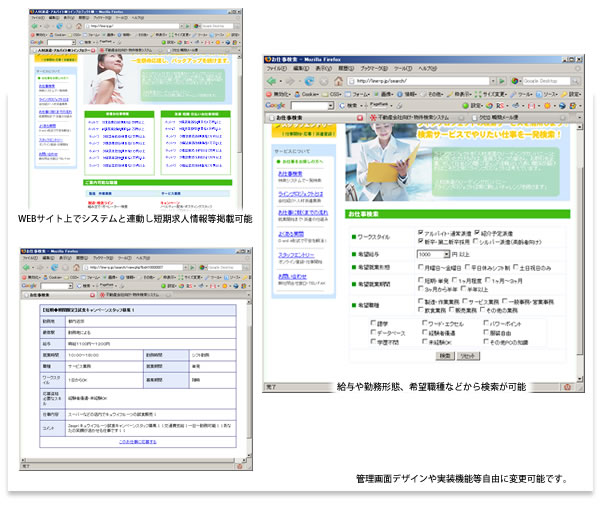Viewport: 601px width, 507px height.
Task: Close the お仕事検索 tab via red icon, large window
Action: click(x=360, y=118)
